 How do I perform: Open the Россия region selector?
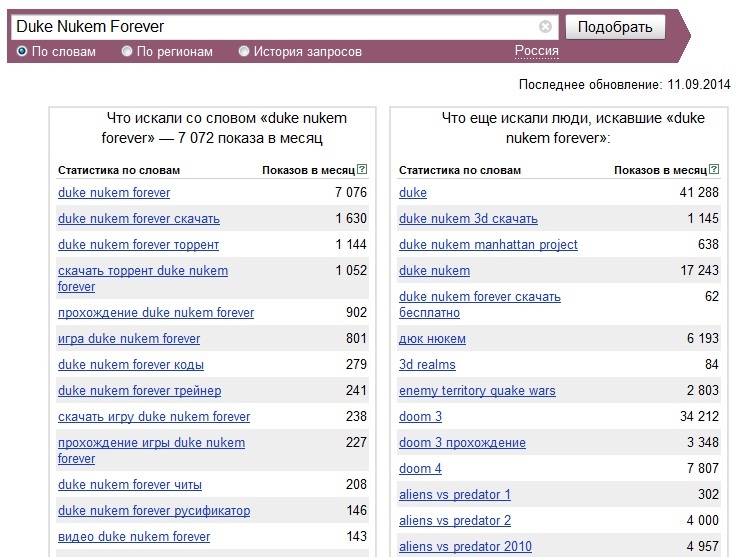coord(537,51)
